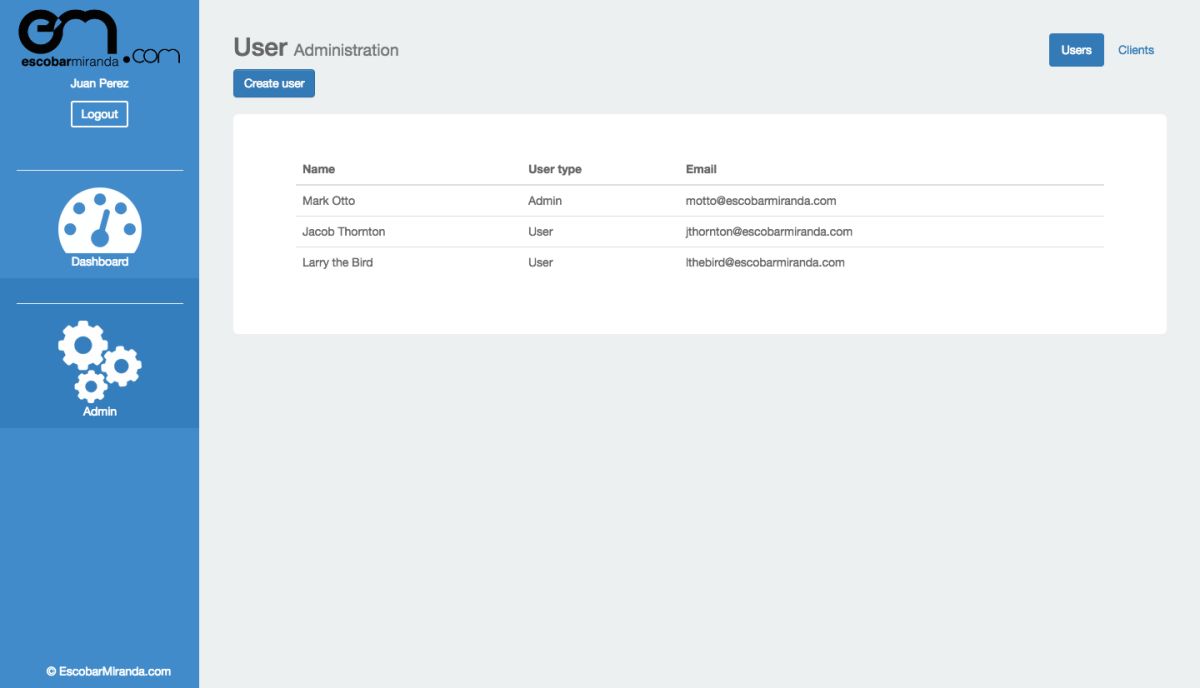Image resolution: width=1200 pixels, height=688 pixels.
Task: Switch to the Users tab
Action: click(x=1076, y=49)
